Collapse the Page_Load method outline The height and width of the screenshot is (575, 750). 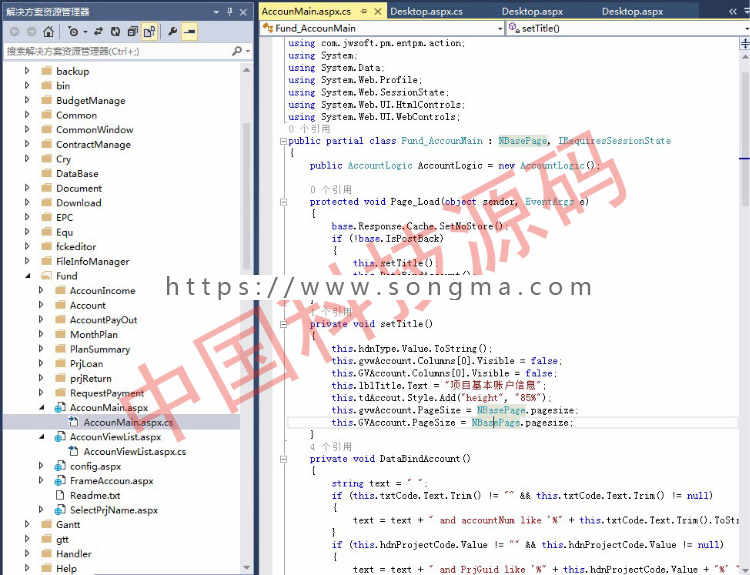(x=283, y=202)
